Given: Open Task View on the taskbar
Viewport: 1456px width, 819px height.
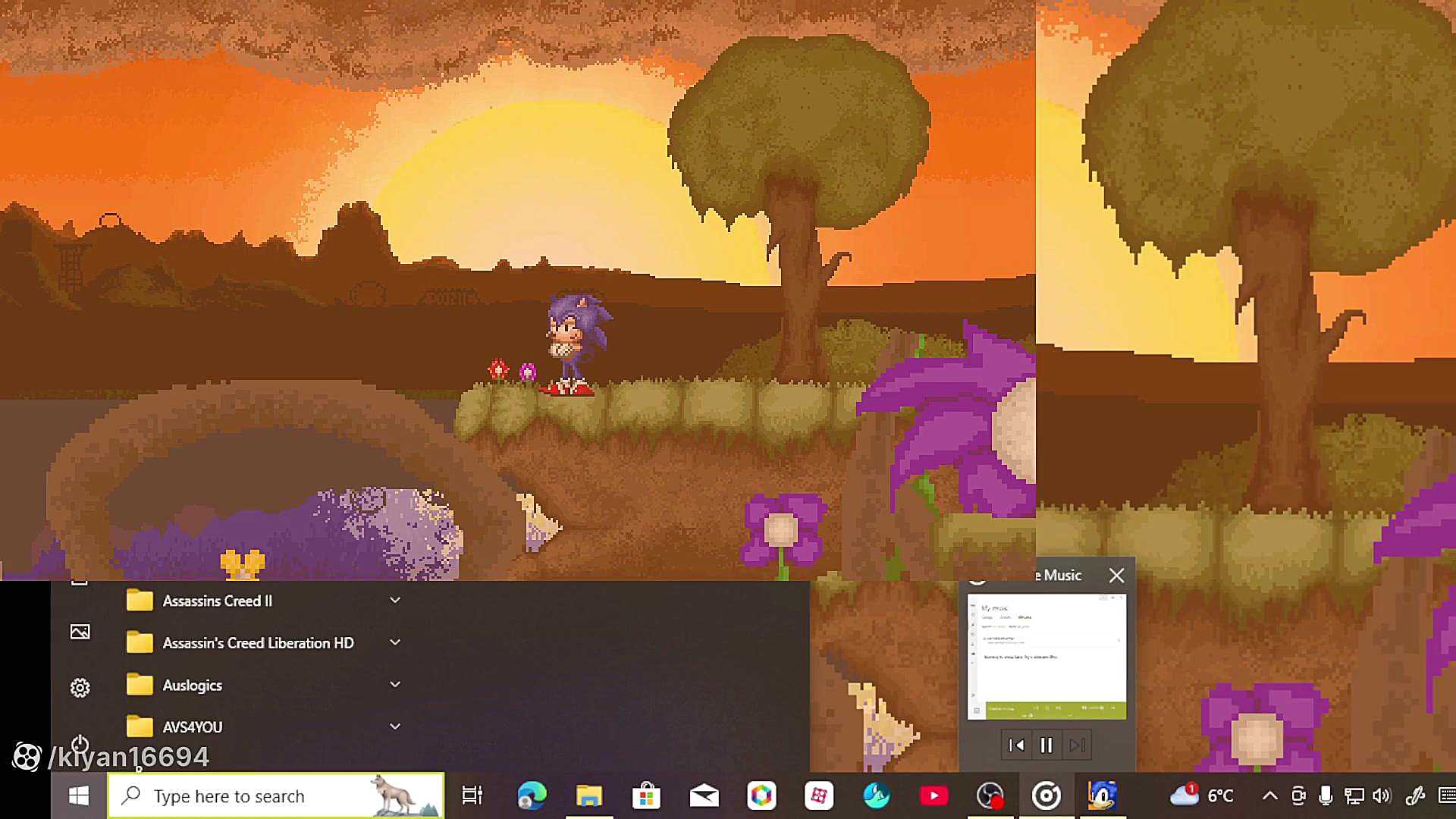Looking at the screenshot, I should [472, 795].
